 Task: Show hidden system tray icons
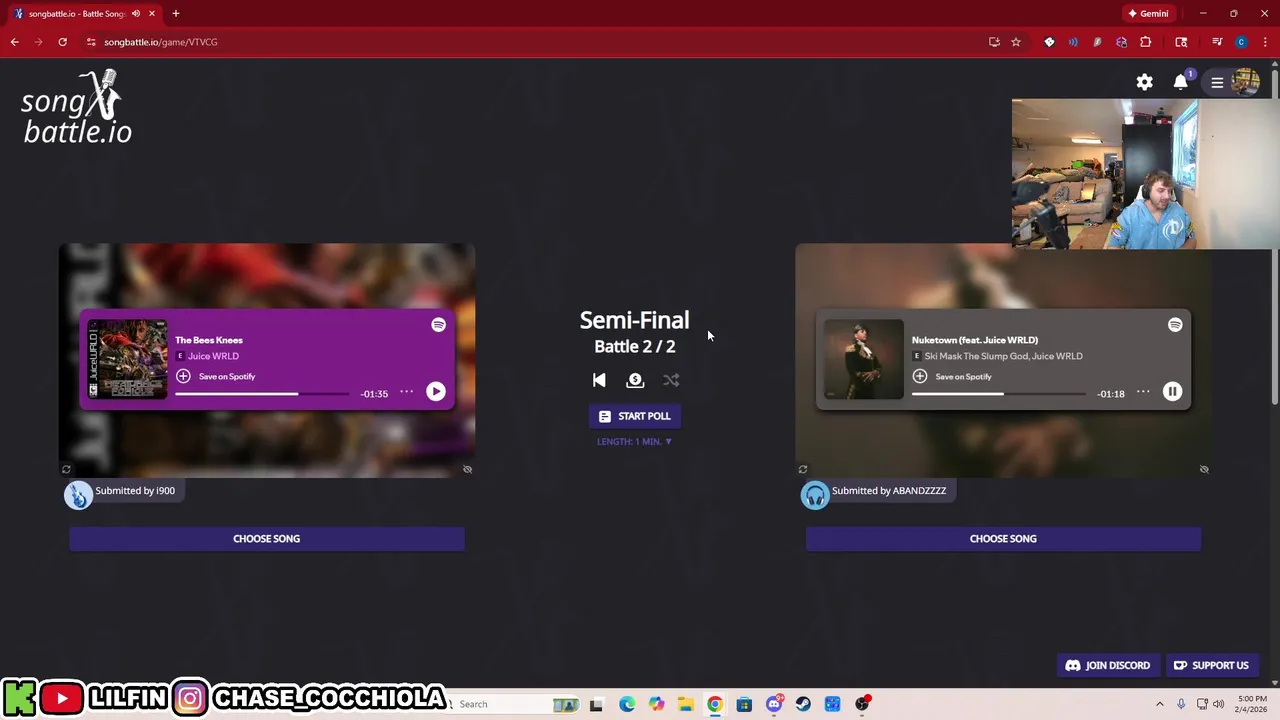pyautogui.click(x=1160, y=704)
